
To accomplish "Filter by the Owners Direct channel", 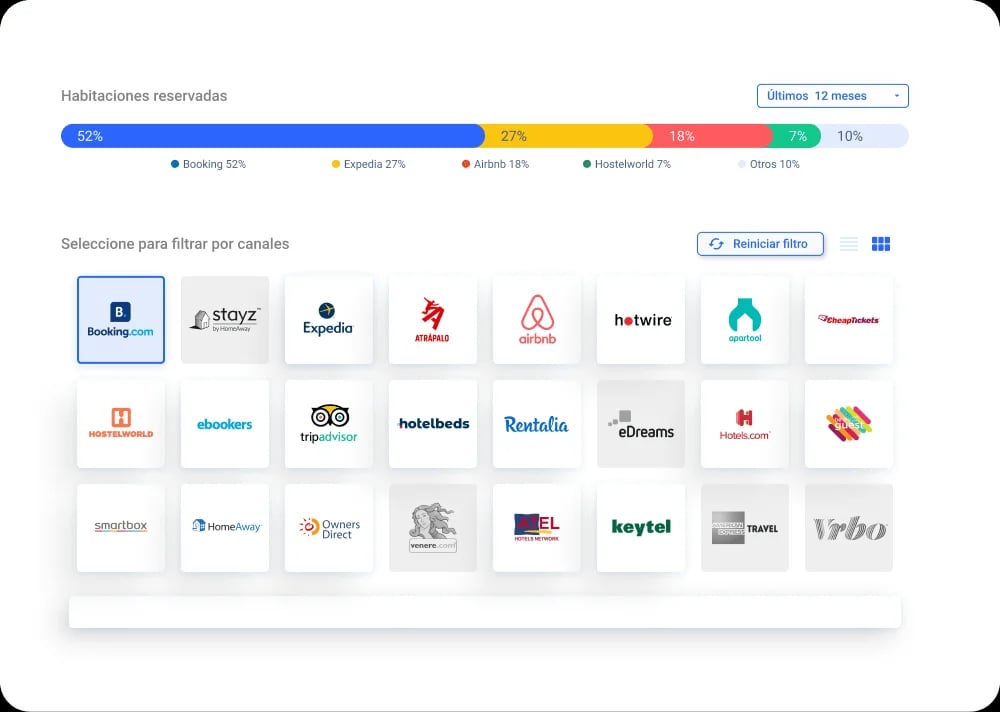I will [x=328, y=528].
